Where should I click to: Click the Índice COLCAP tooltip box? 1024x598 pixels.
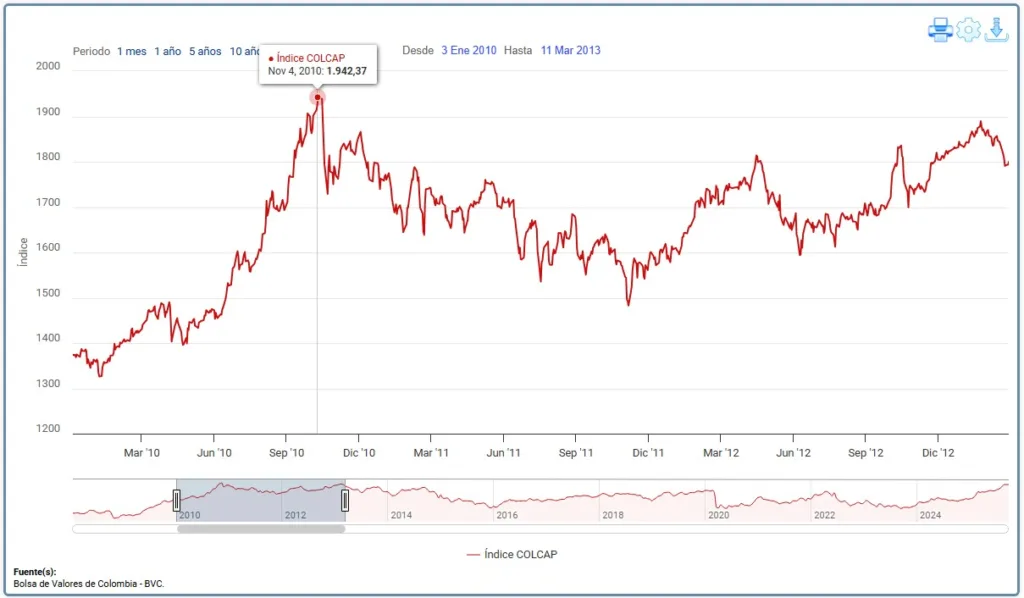[318, 64]
